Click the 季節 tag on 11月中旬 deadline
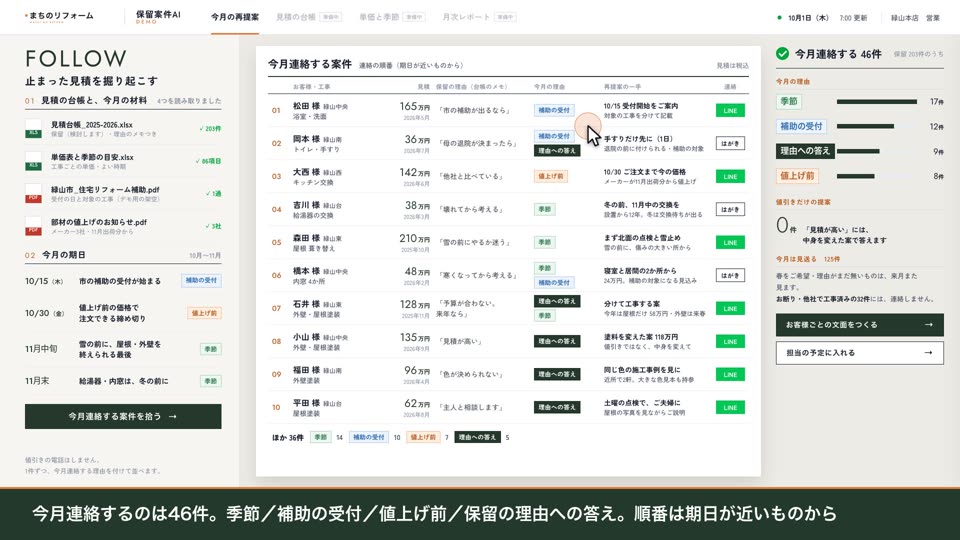 pyautogui.click(x=211, y=349)
